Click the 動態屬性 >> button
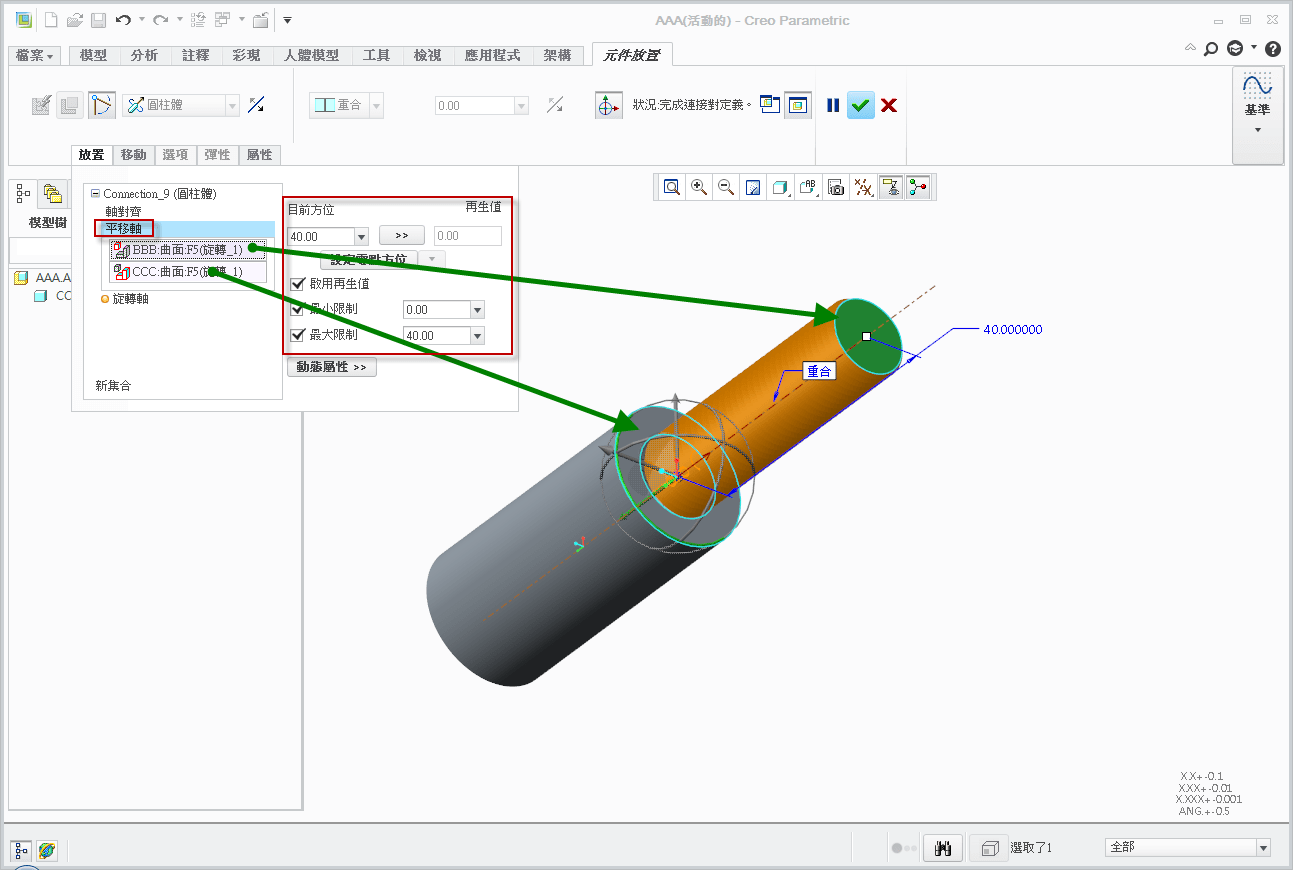The height and width of the screenshot is (870, 1293). tap(332, 367)
